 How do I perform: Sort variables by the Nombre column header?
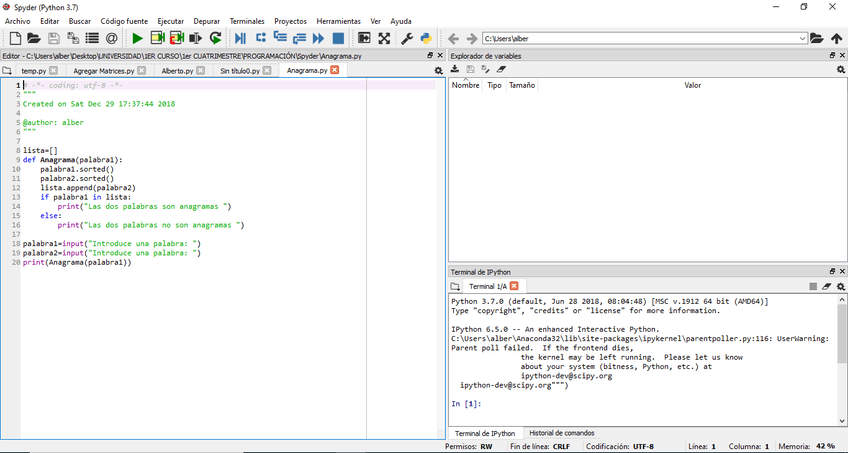tap(466, 86)
